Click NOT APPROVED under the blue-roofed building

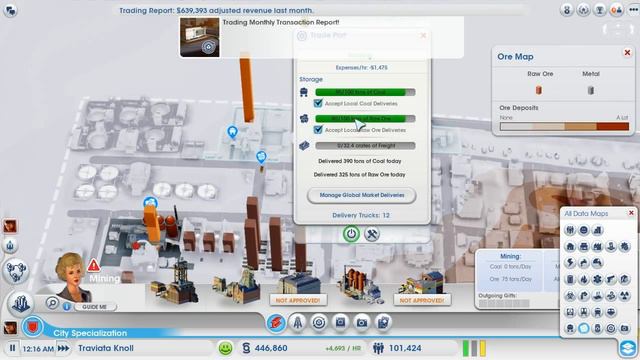point(298,300)
